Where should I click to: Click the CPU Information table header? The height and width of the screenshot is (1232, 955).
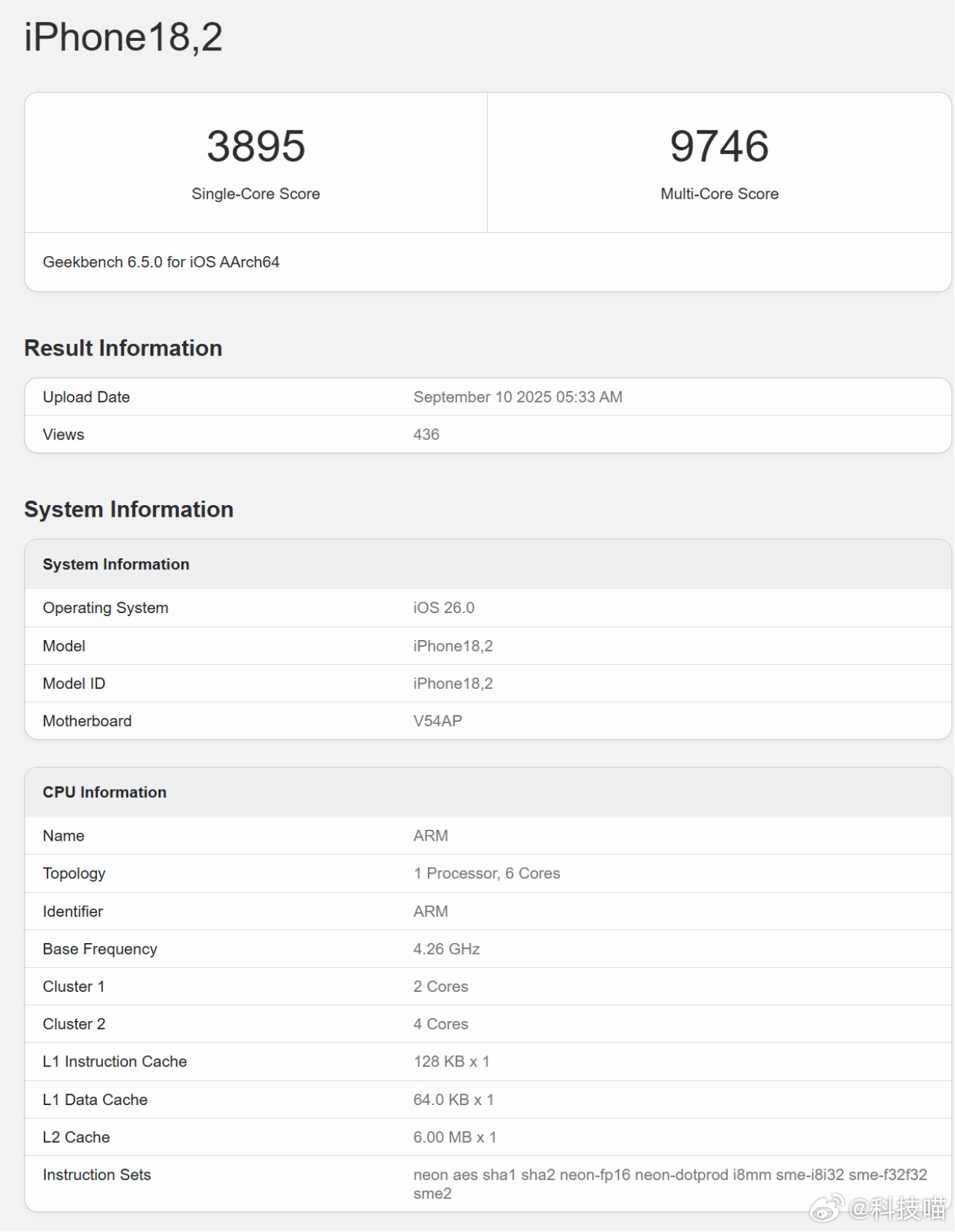click(104, 793)
